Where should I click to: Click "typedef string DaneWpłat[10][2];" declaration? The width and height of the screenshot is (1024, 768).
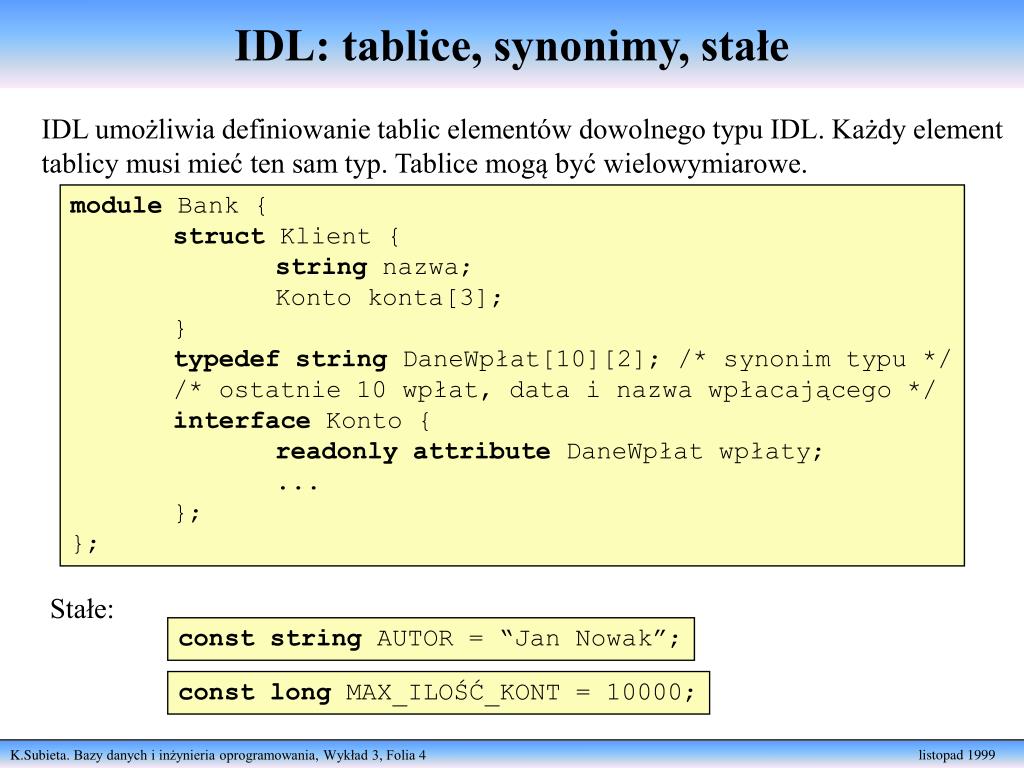coord(417,359)
